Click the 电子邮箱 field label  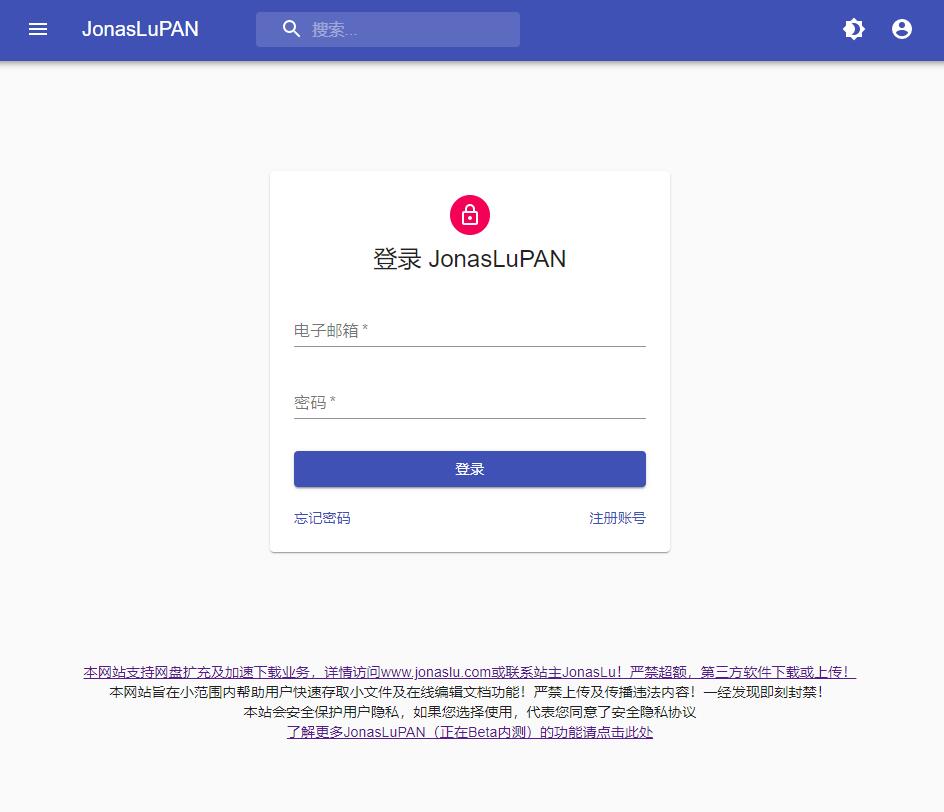coord(331,330)
